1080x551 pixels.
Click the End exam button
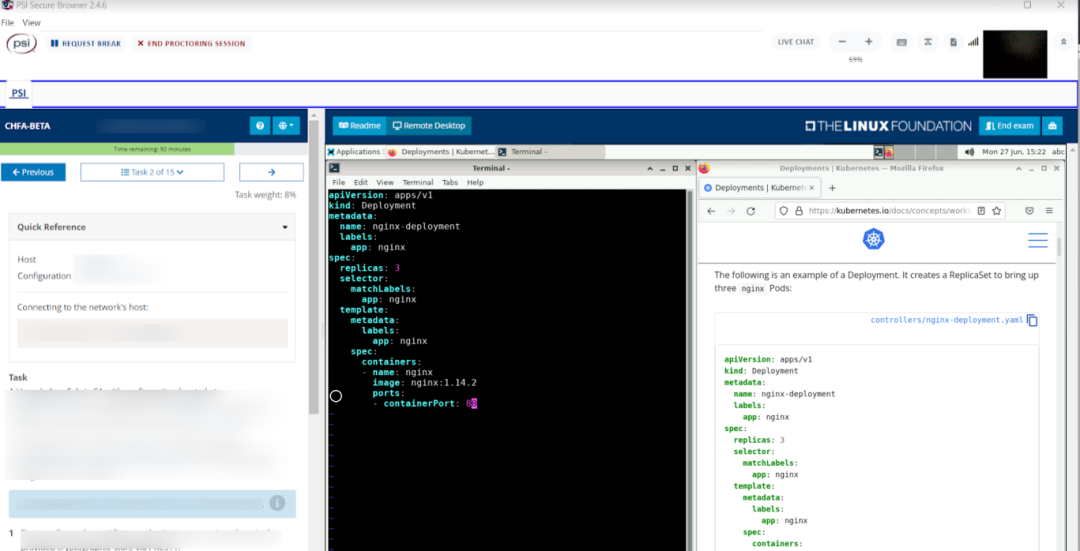(x=1010, y=126)
